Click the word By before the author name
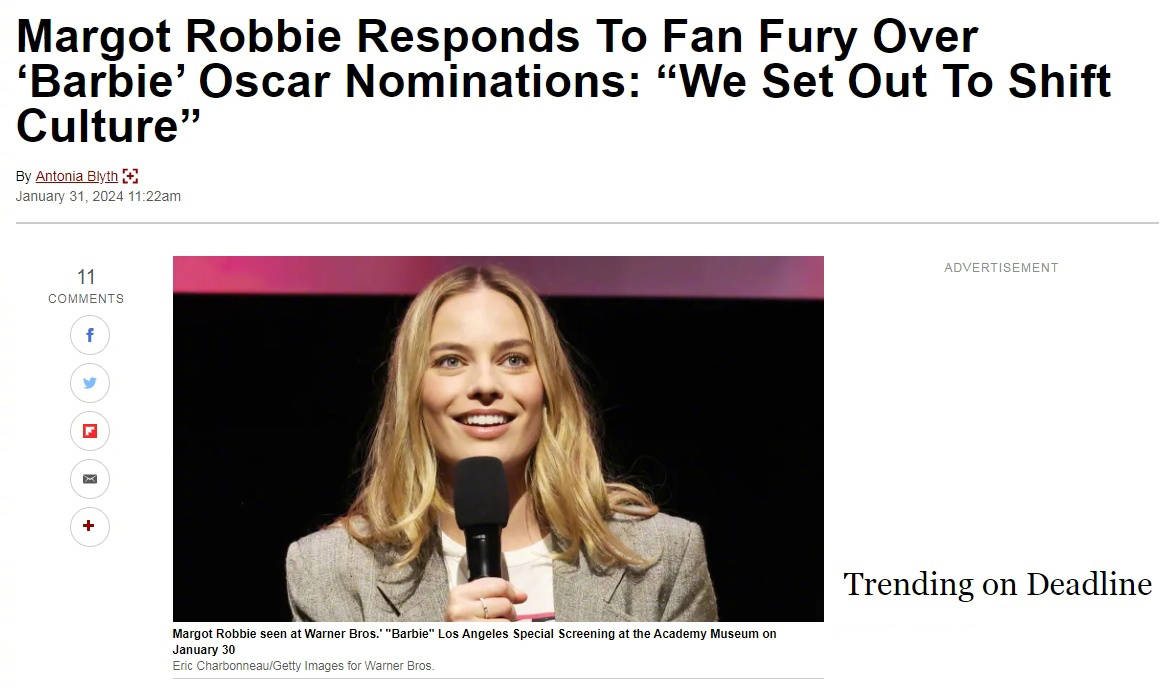 tap(23, 176)
